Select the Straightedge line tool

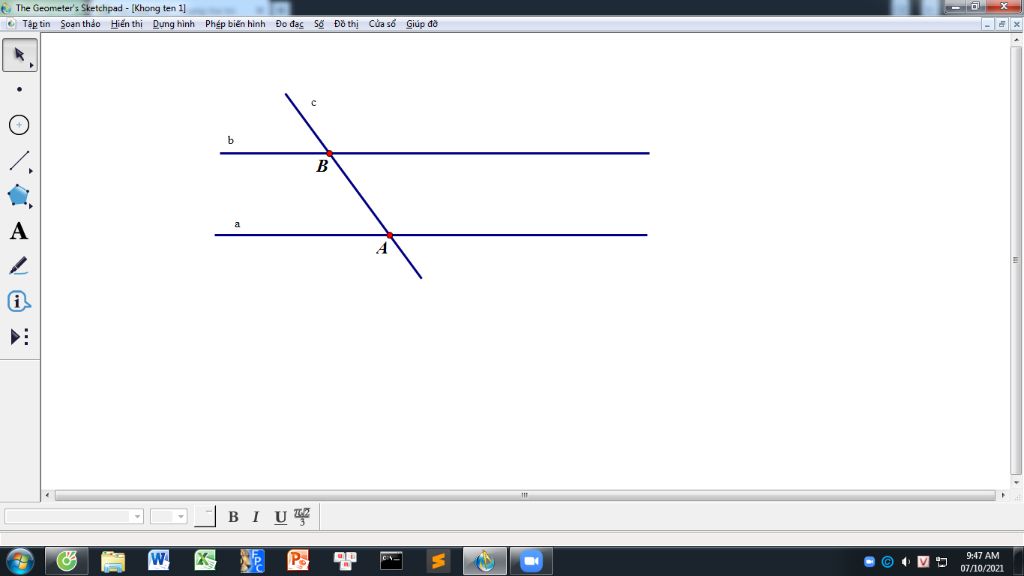click(20, 160)
